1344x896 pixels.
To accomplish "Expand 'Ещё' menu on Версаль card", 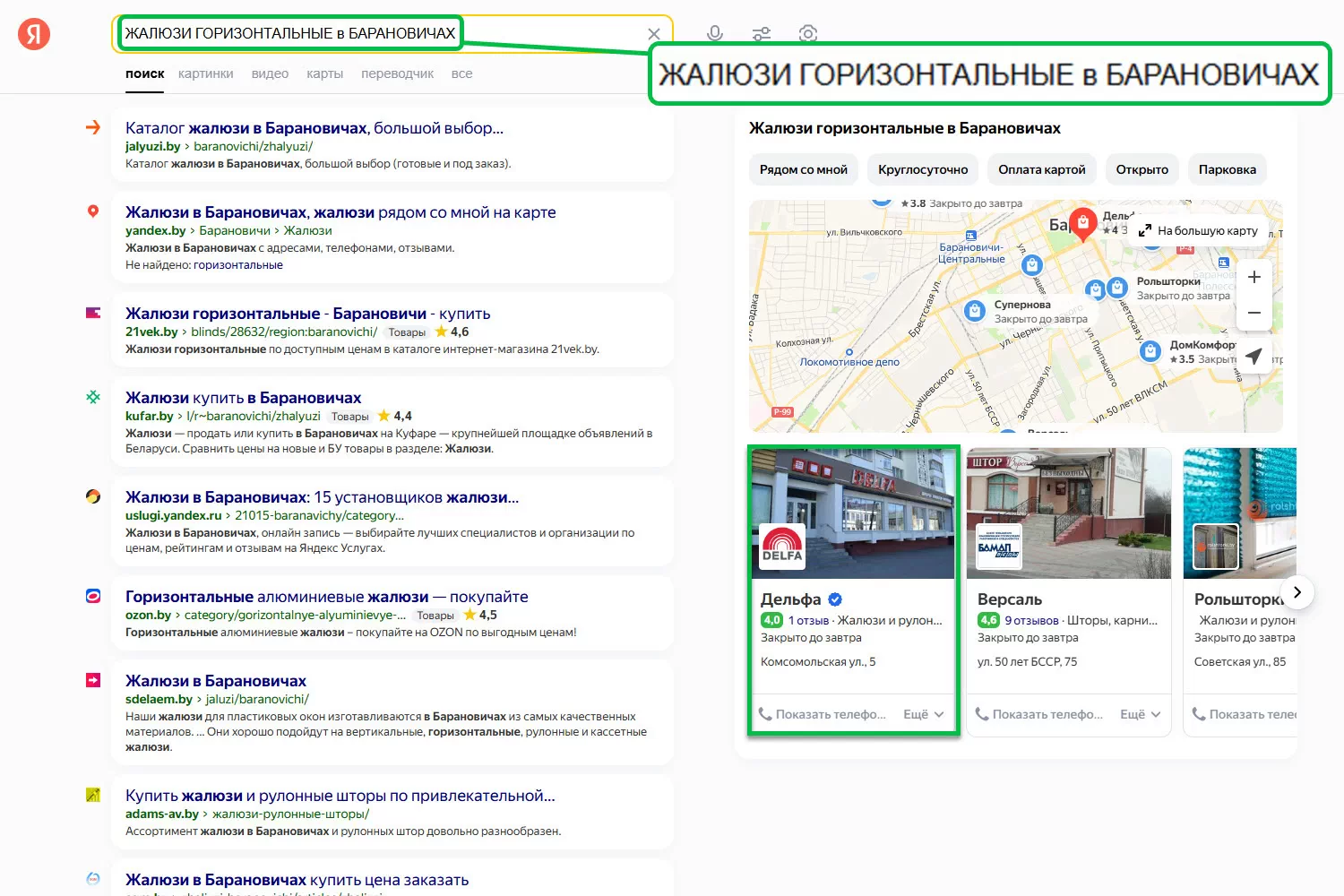I will (1141, 714).
